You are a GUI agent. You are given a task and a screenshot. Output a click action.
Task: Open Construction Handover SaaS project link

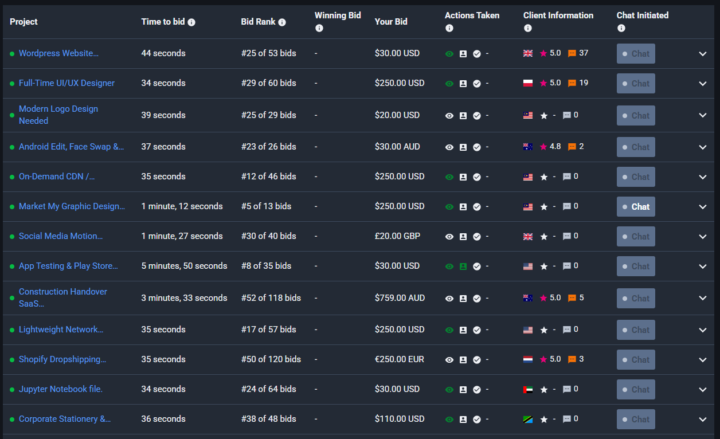pyautogui.click(x=63, y=298)
